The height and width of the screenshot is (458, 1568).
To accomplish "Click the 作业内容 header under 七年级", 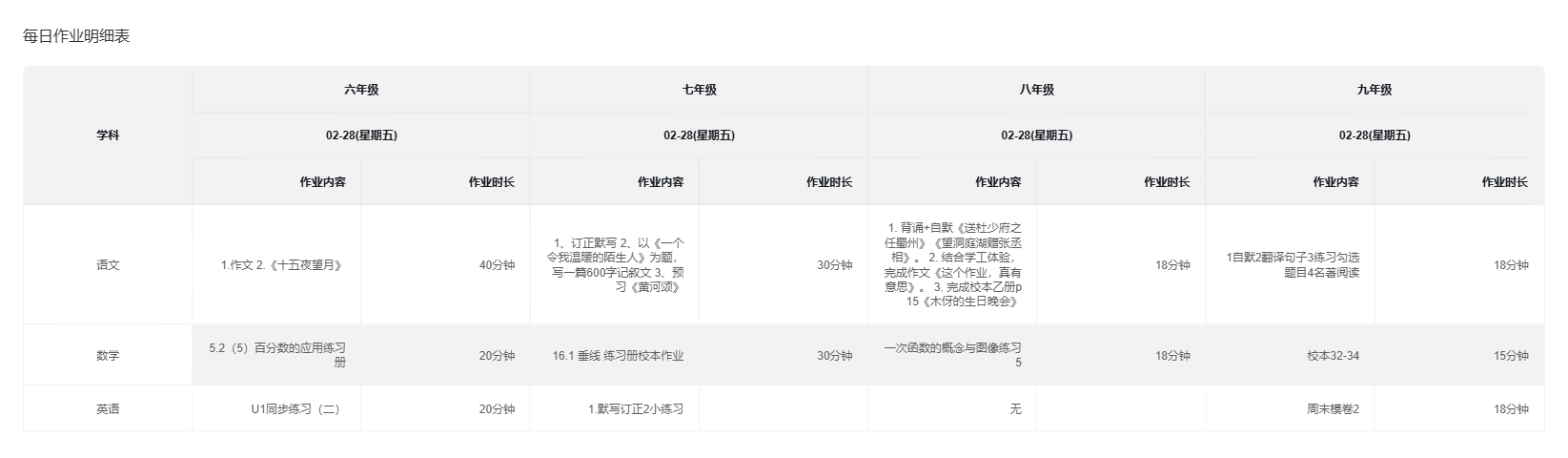I will pyautogui.click(x=661, y=181).
